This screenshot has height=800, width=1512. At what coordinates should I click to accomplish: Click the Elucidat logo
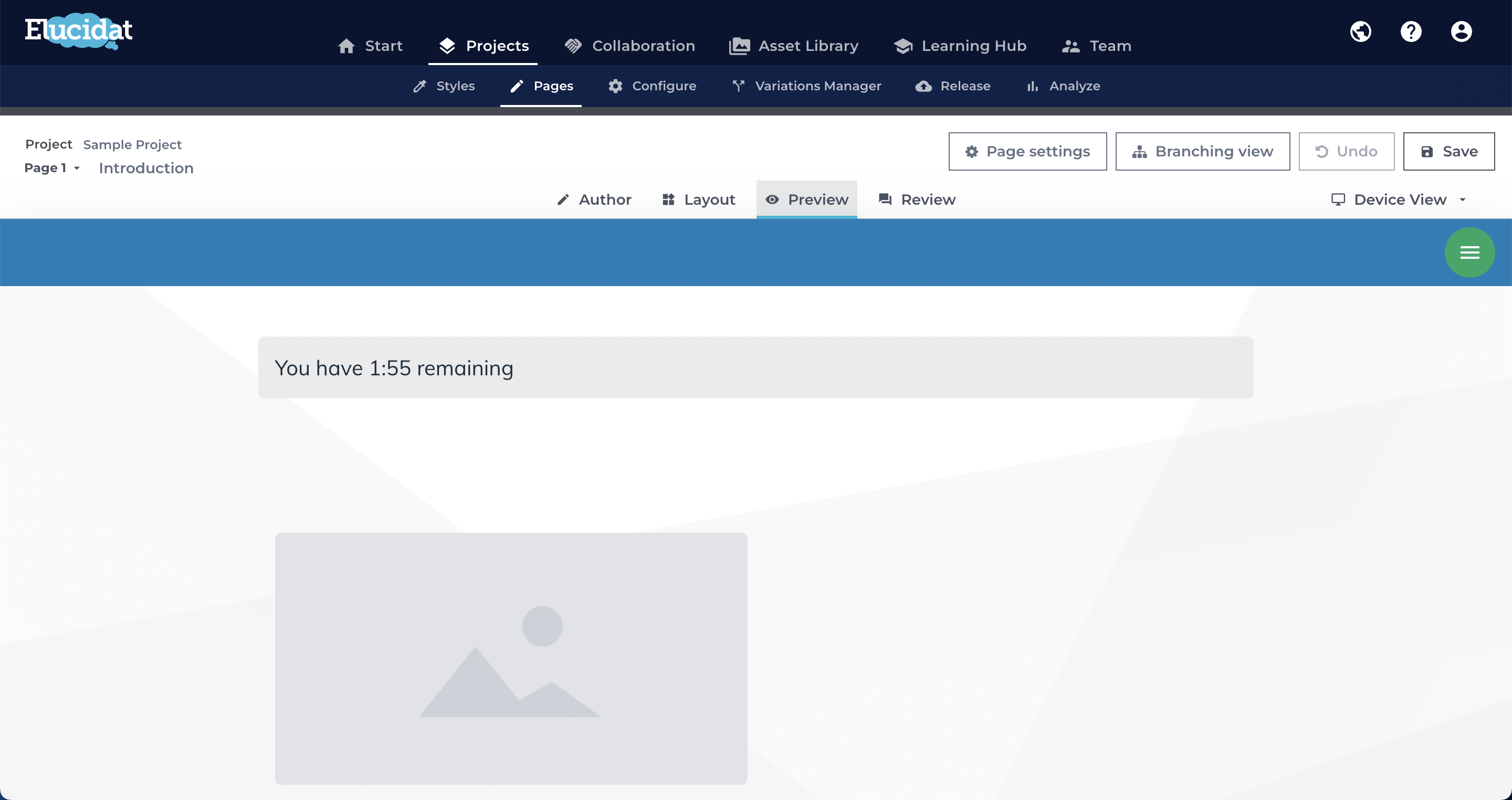pos(79,31)
